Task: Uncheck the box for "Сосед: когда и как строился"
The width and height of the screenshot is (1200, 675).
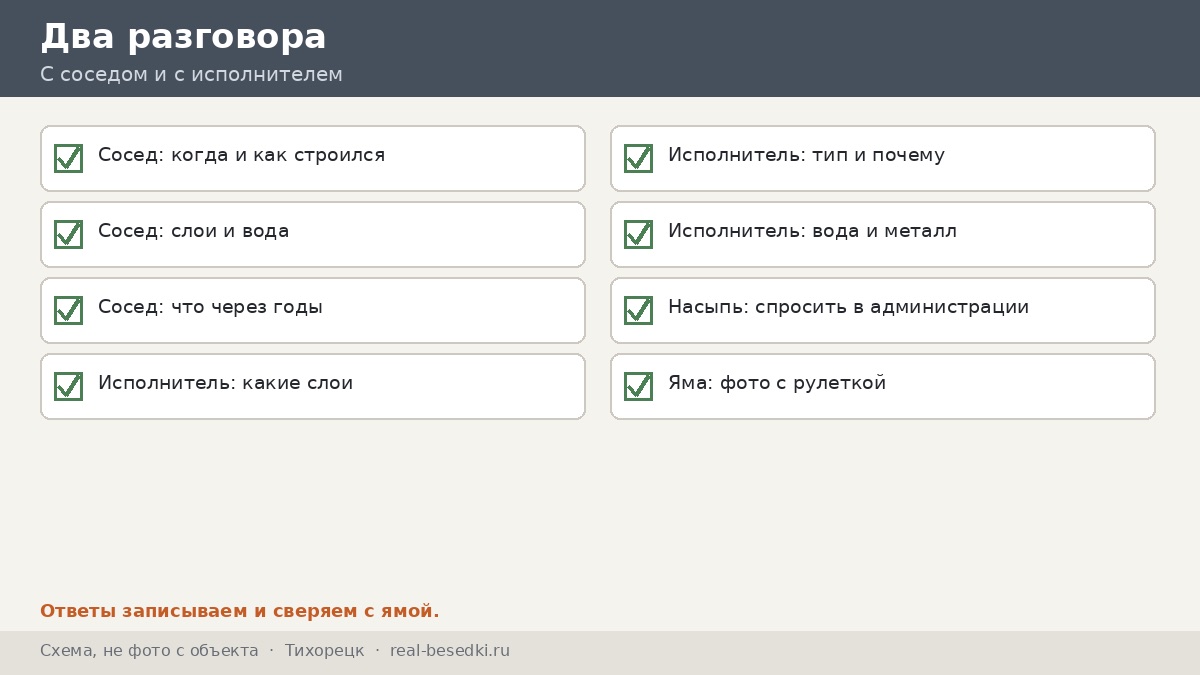Action: click(x=68, y=158)
